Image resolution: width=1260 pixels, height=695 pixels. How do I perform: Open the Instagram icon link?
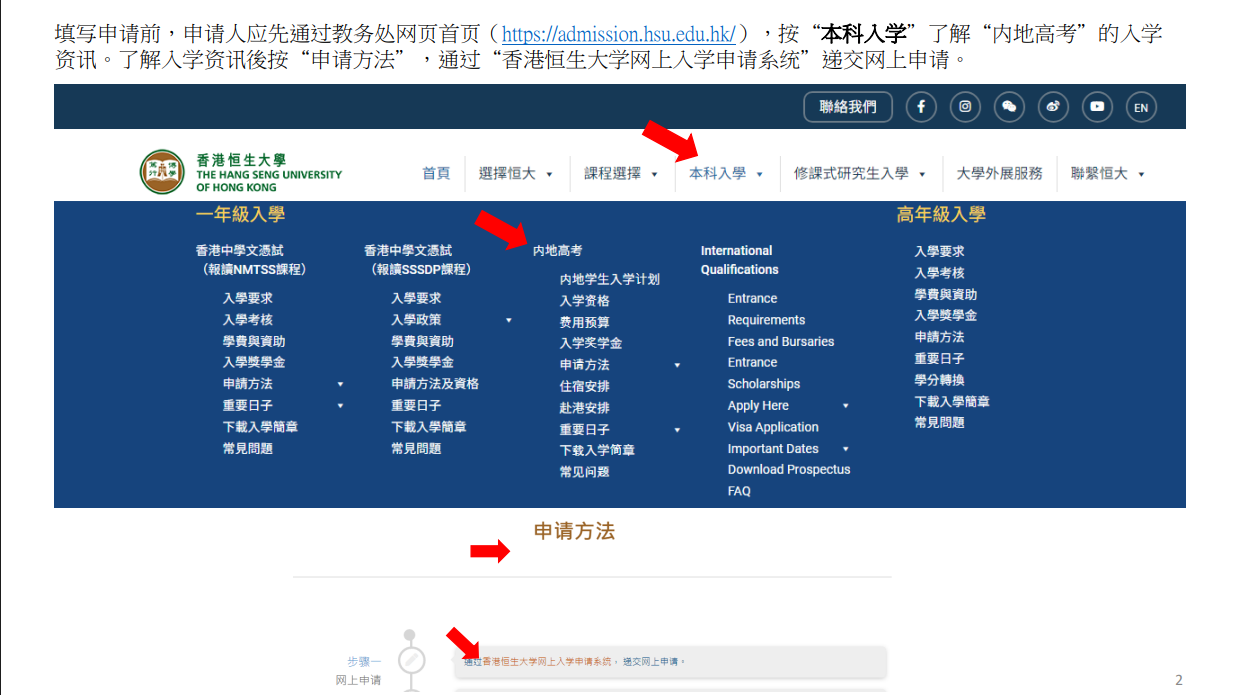[x=965, y=107]
